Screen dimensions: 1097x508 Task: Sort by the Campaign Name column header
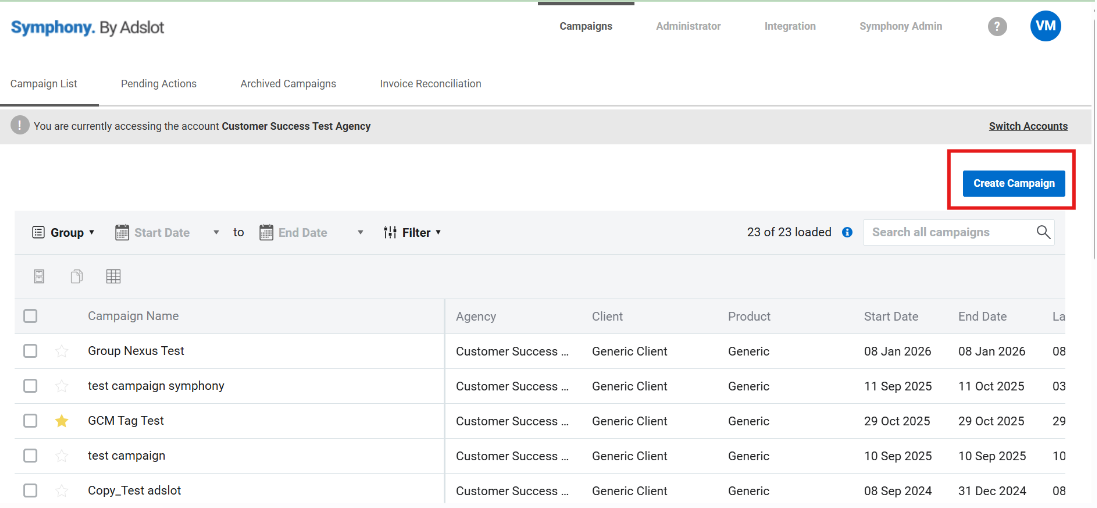pos(133,316)
